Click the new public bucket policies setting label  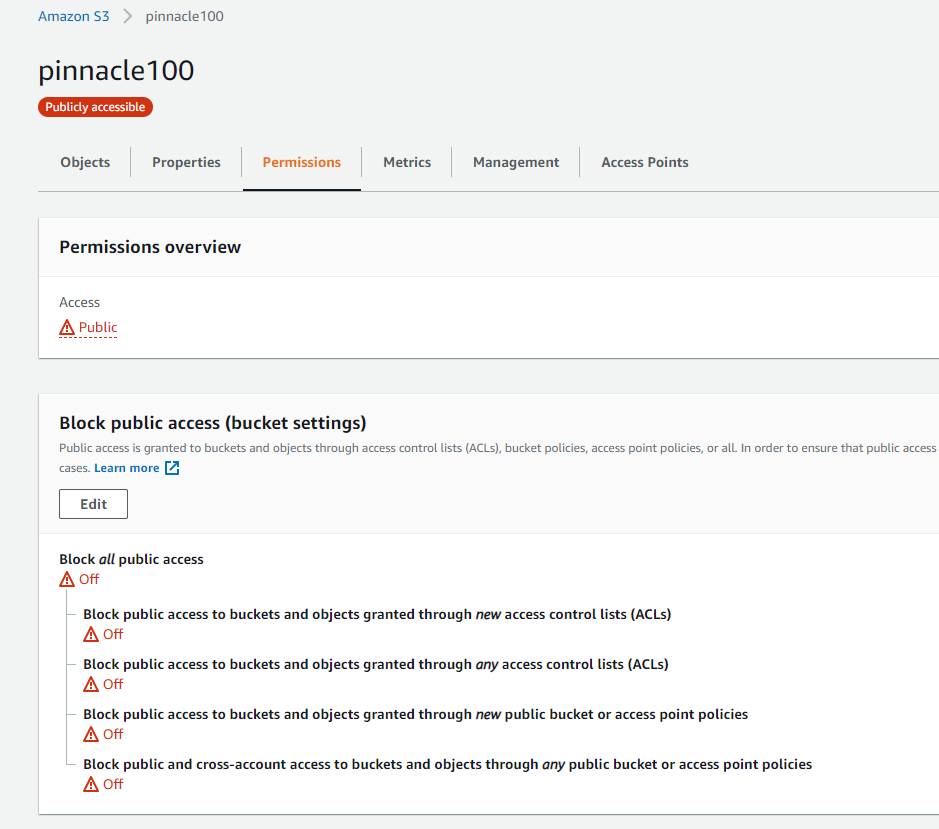click(x=416, y=714)
